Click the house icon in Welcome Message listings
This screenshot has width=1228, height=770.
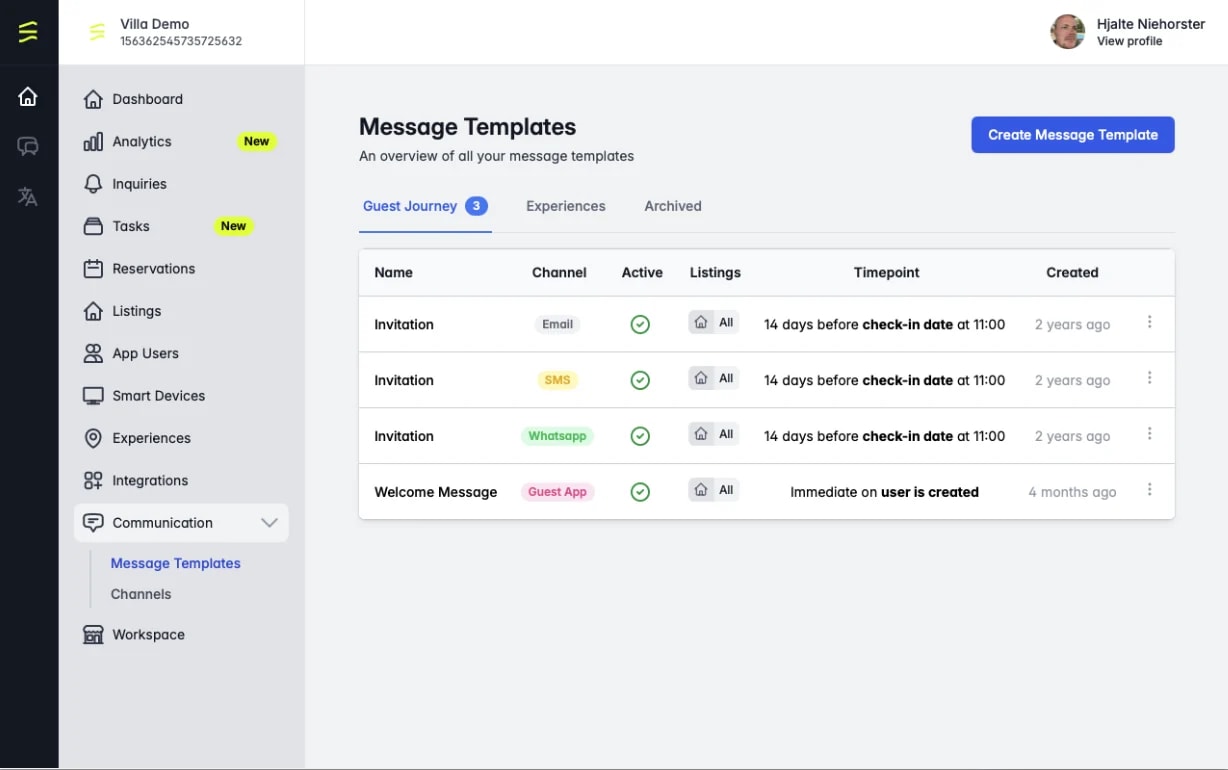tap(701, 490)
